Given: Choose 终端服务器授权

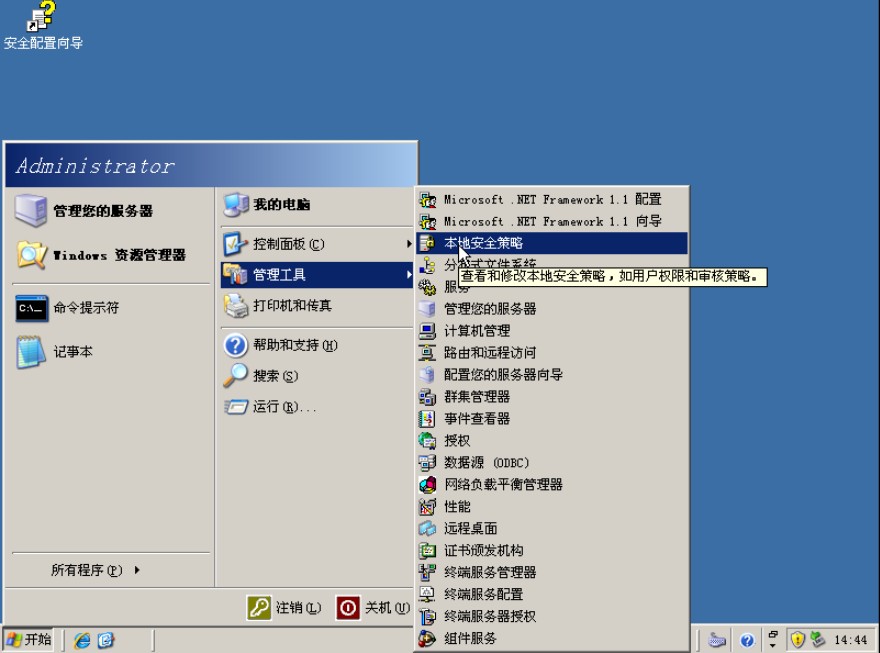Looking at the screenshot, I should [x=552, y=616].
